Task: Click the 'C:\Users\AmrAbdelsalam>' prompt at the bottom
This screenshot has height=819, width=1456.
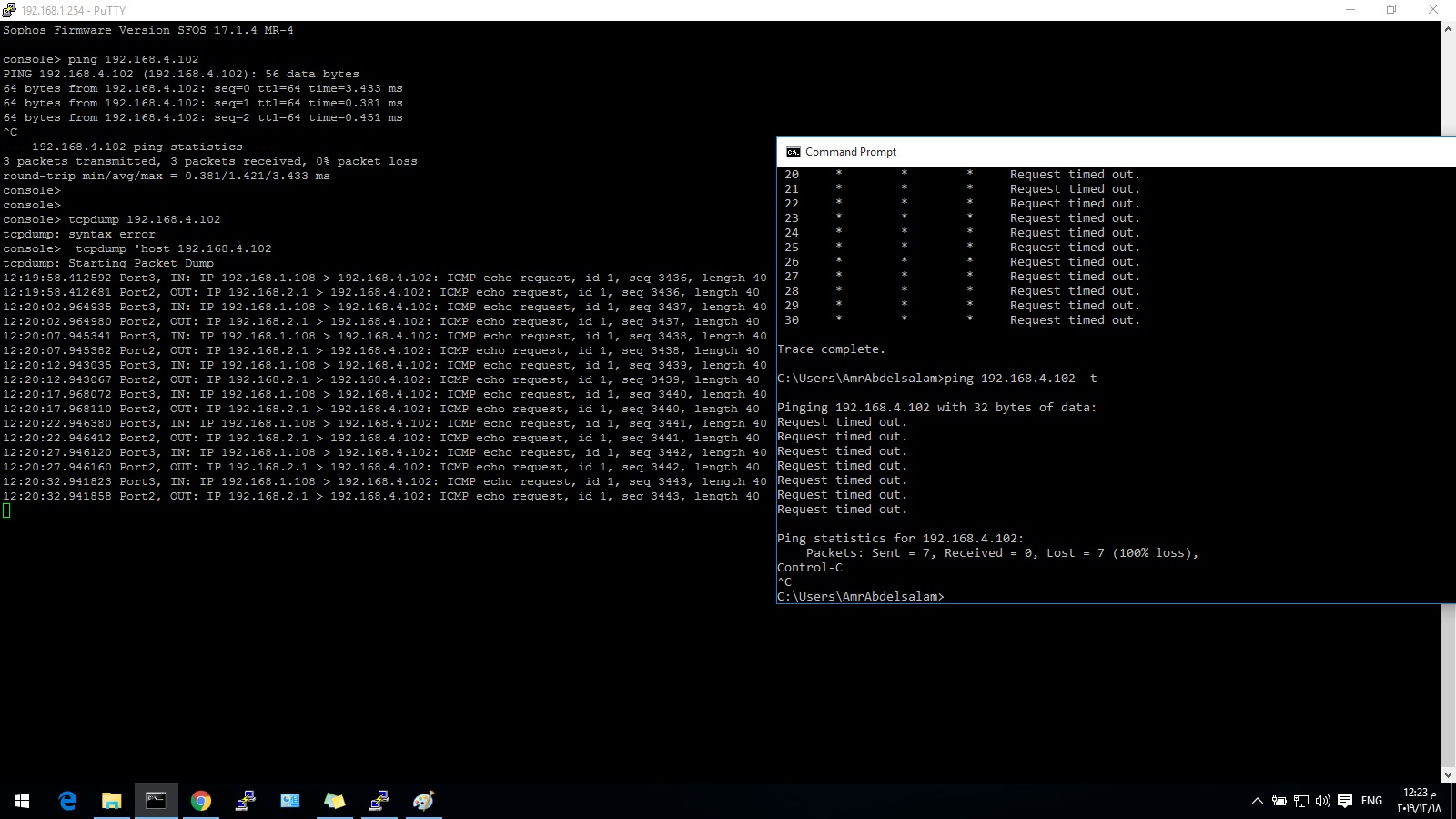Action: [861, 597]
